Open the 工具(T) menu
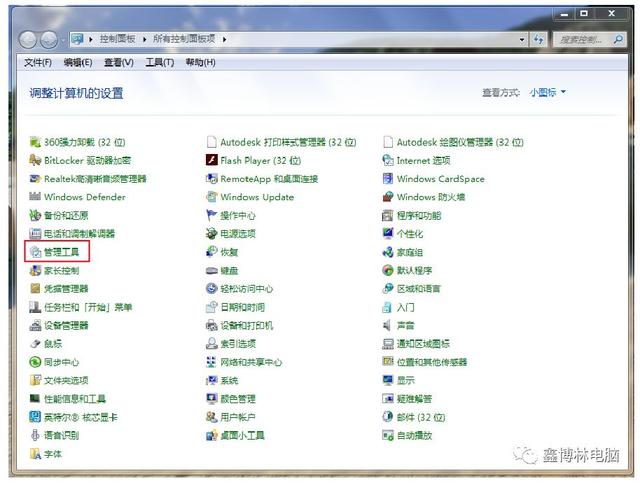The height and width of the screenshot is (483, 640). (x=160, y=62)
